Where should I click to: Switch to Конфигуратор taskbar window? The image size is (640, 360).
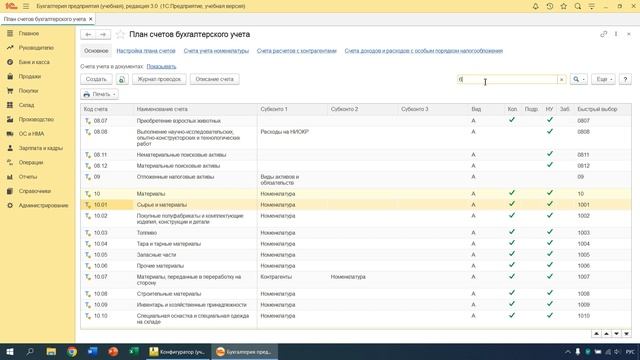[177, 351]
